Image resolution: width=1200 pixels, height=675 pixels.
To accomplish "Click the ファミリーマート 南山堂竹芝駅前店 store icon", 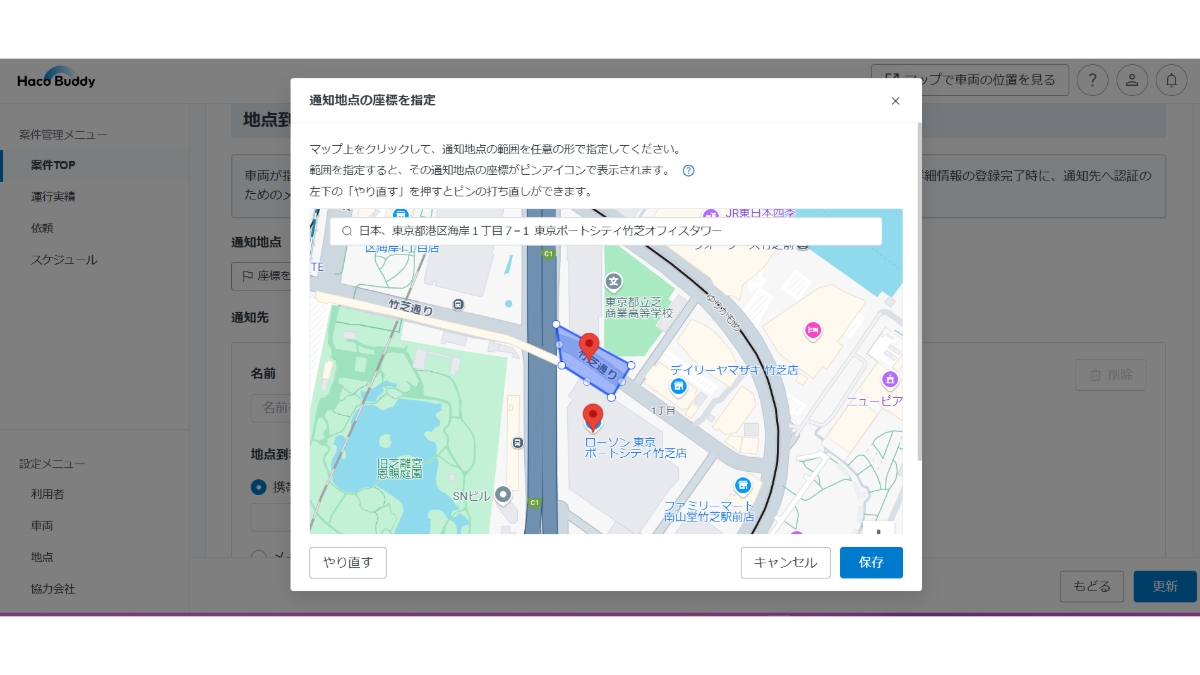I will click(x=743, y=485).
